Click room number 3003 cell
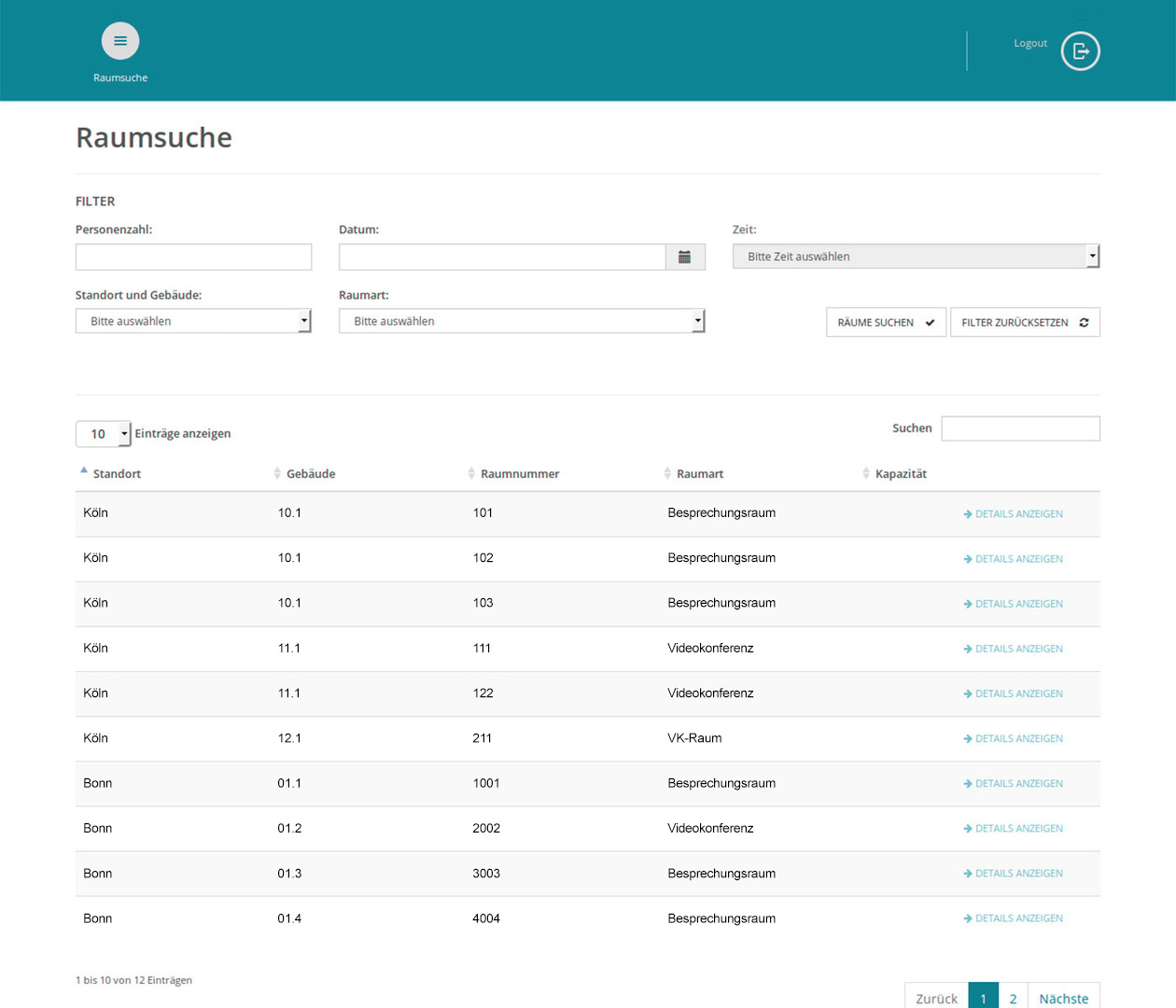 pyautogui.click(x=486, y=874)
